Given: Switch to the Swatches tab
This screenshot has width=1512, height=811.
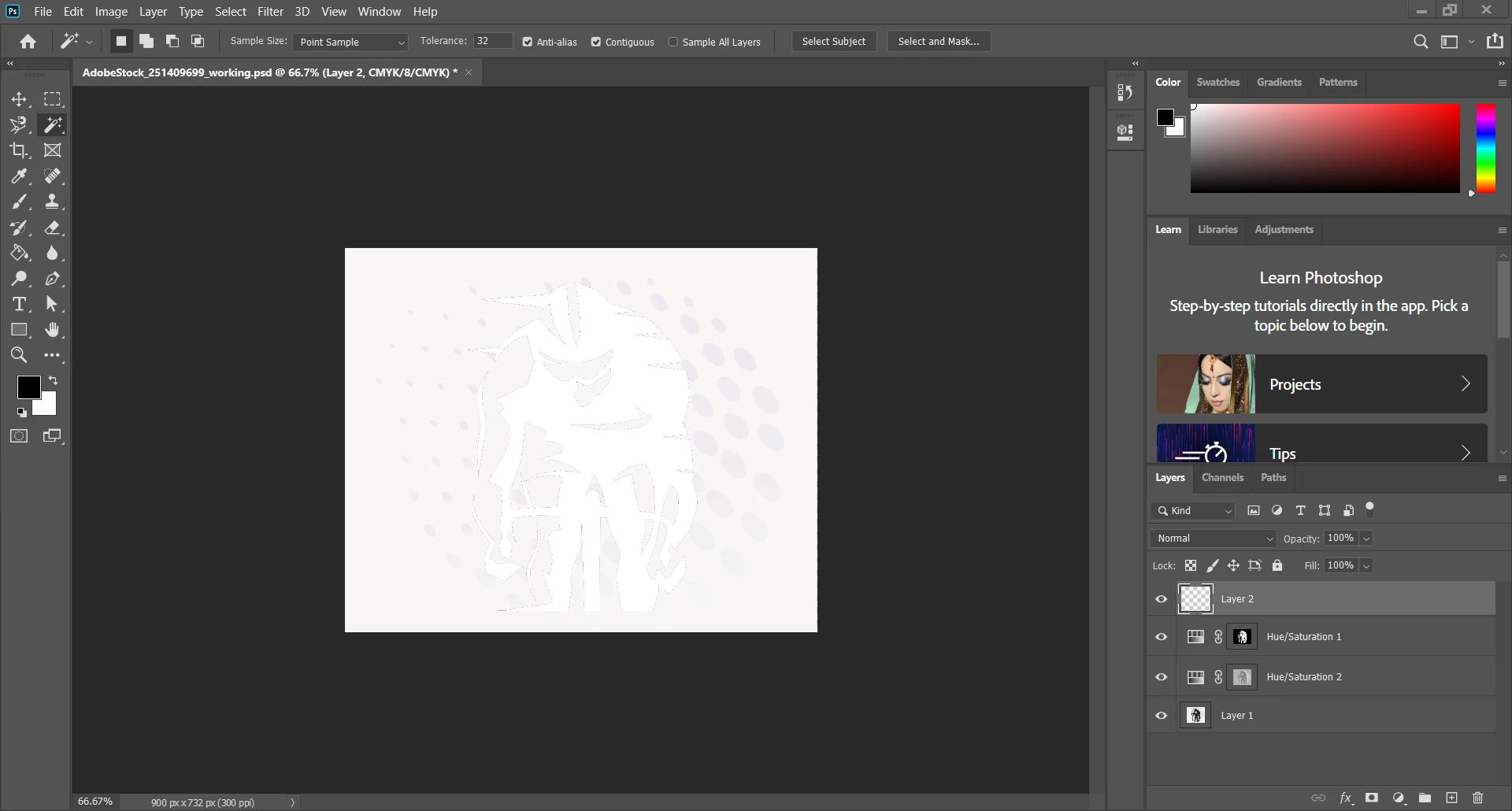Looking at the screenshot, I should [x=1217, y=83].
